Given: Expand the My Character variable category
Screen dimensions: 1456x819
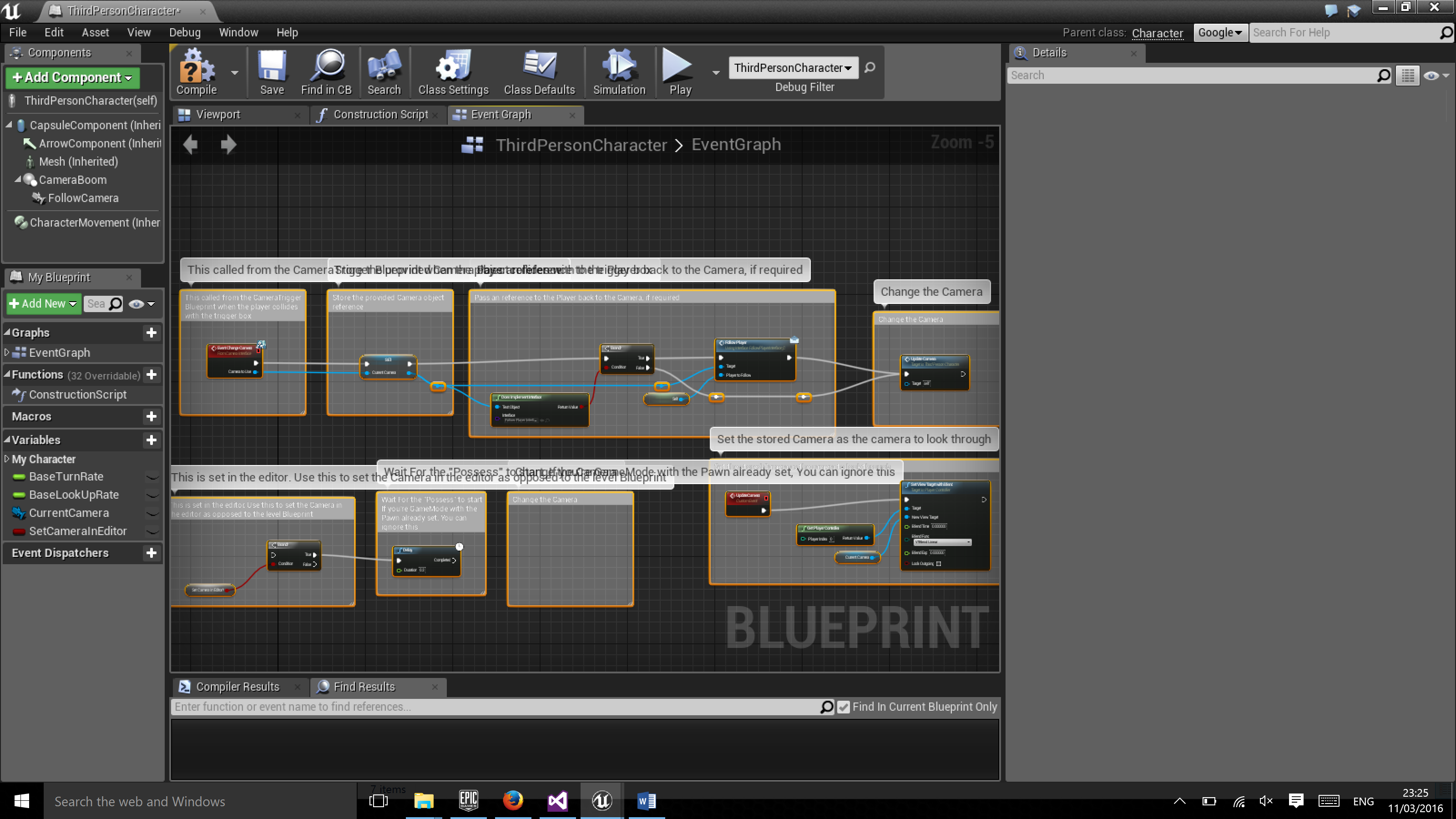Looking at the screenshot, I should click(7, 459).
